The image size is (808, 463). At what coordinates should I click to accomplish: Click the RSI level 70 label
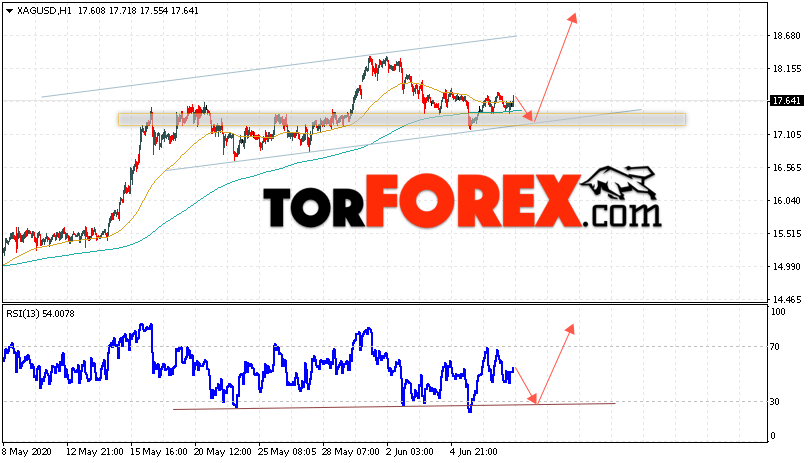tap(775, 346)
